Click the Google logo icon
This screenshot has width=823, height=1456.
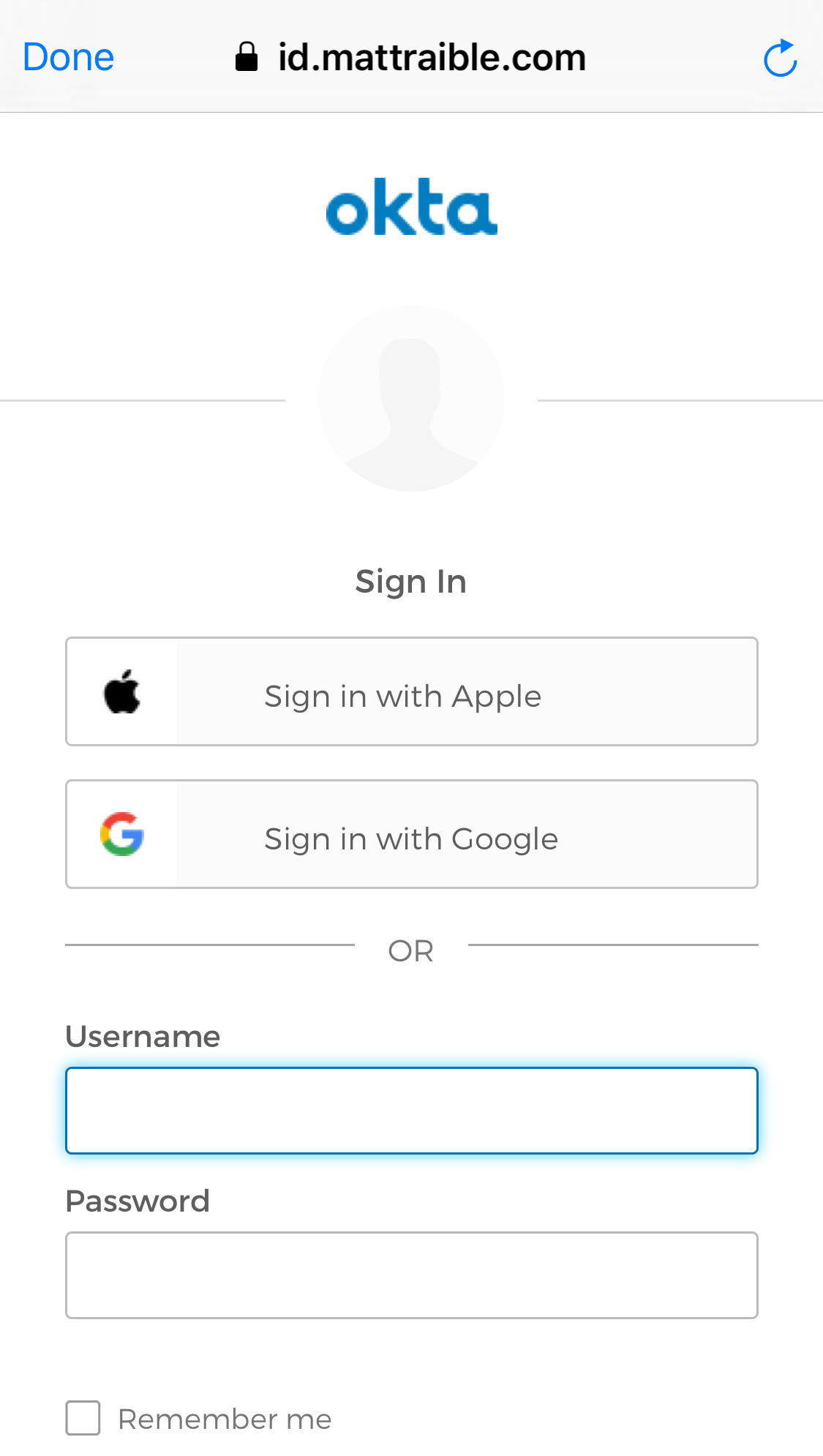tap(122, 834)
